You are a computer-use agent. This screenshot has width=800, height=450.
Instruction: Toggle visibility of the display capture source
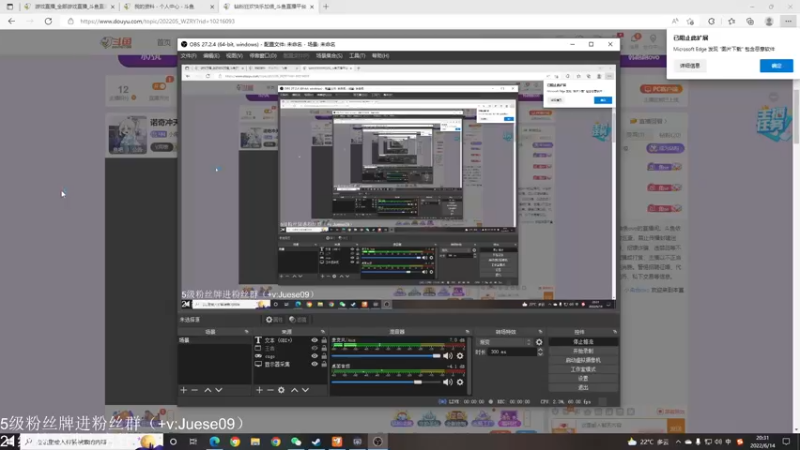[314, 364]
